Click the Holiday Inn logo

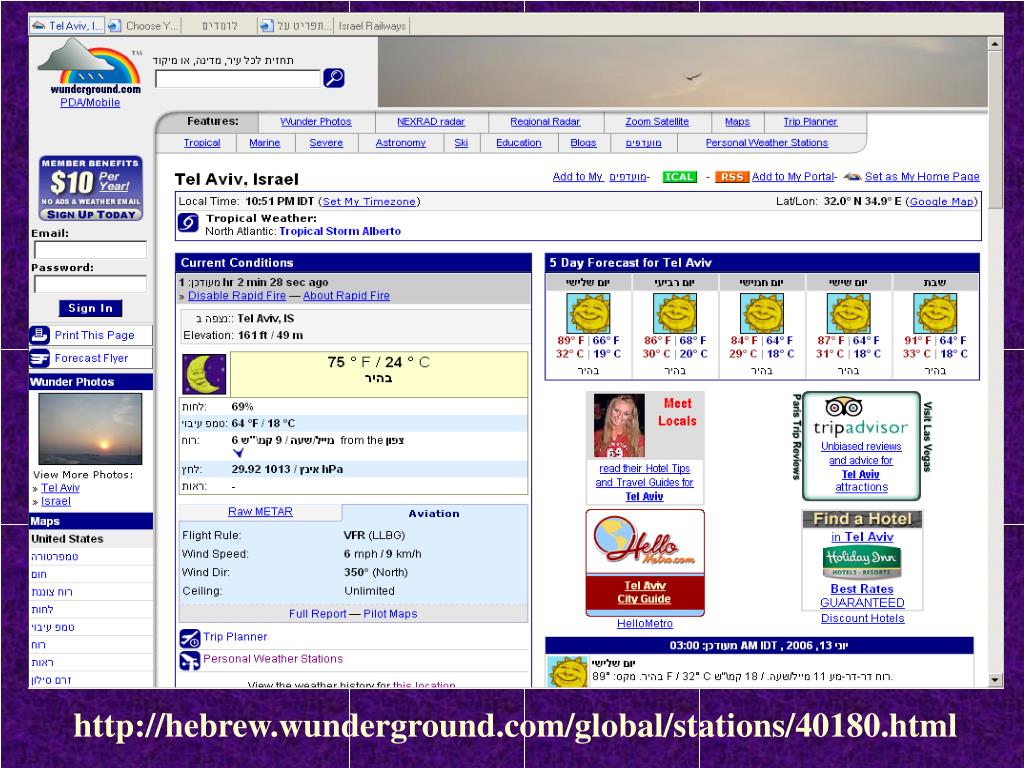pyautogui.click(x=861, y=562)
